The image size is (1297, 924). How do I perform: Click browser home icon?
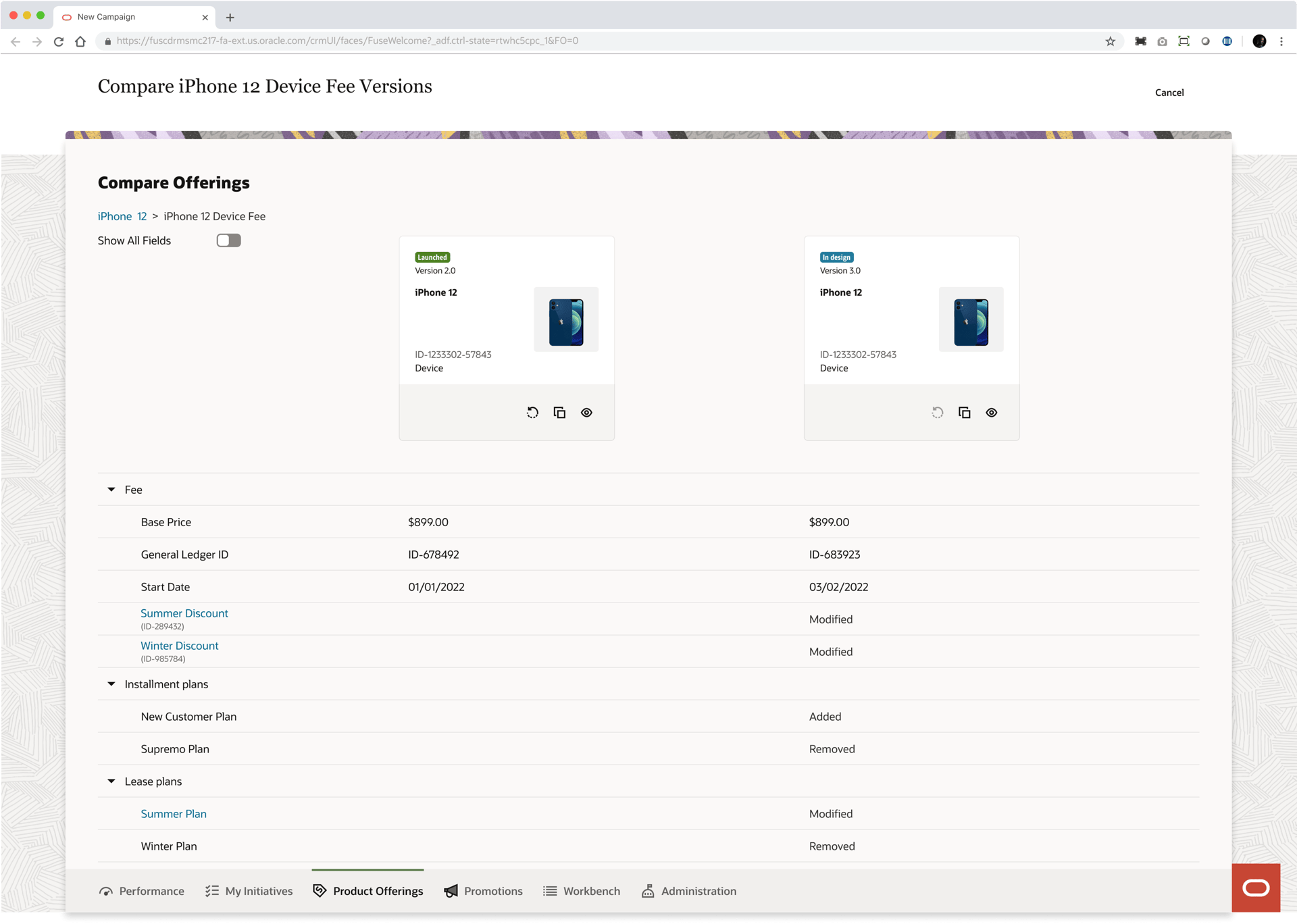(80, 41)
